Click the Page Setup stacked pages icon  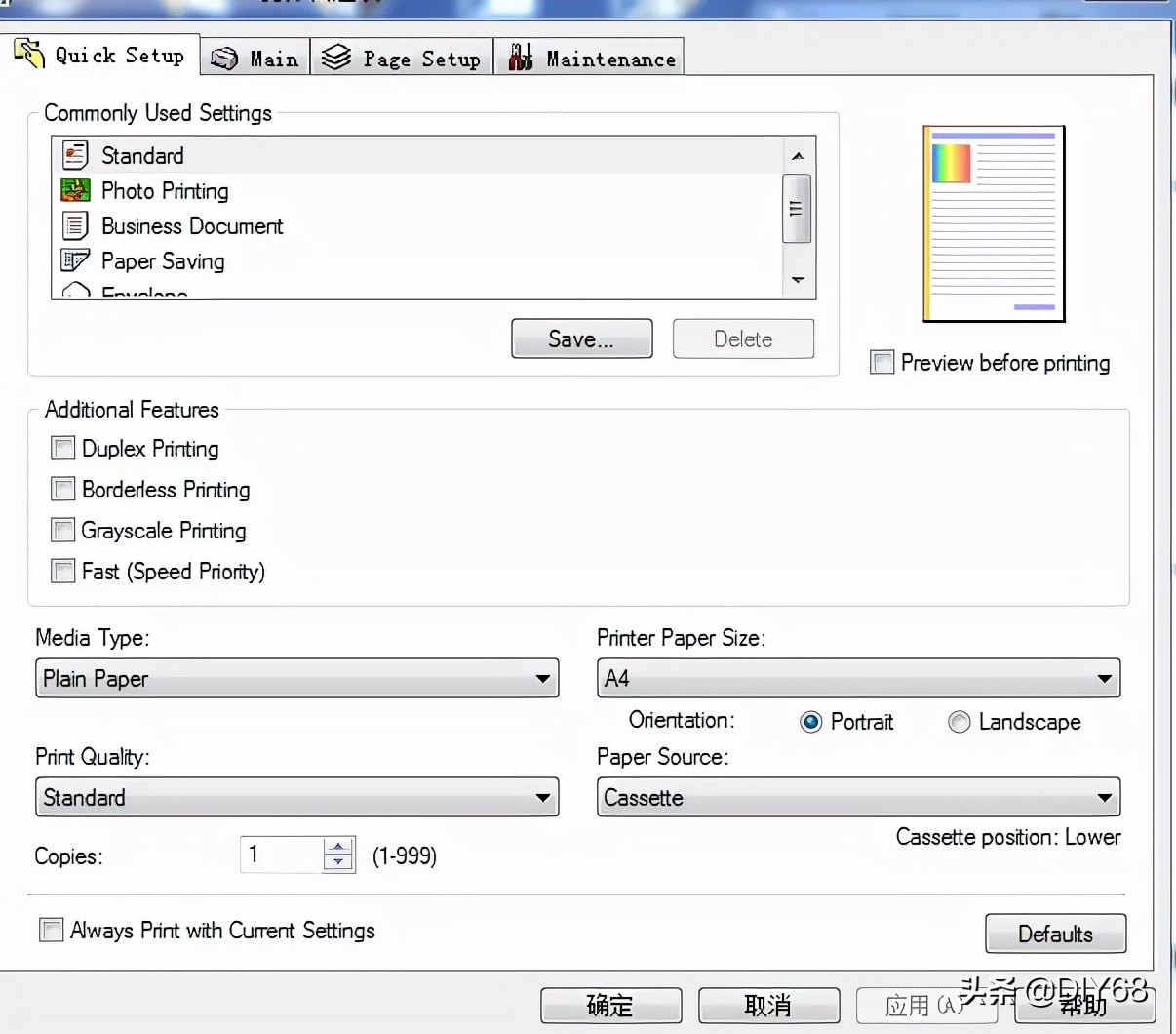click(x=336, y=58)
